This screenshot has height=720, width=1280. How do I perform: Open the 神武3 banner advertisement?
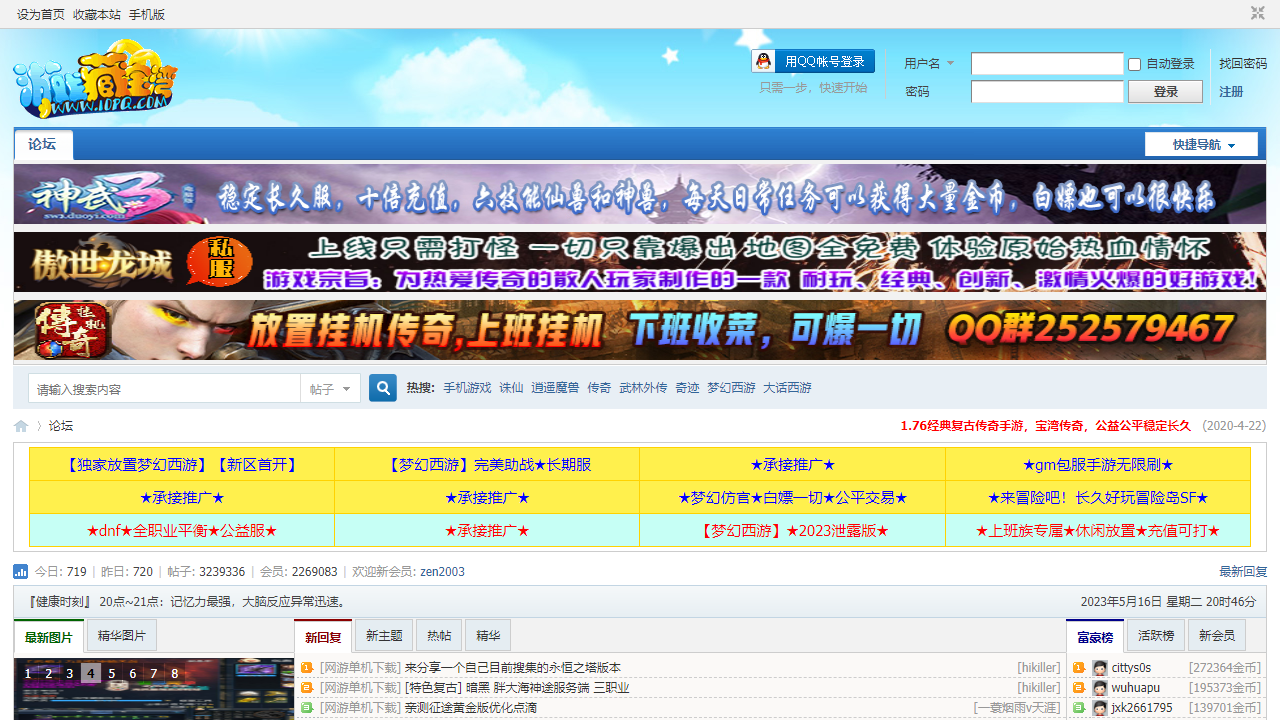pyautogui.click(x=640, y=194)
